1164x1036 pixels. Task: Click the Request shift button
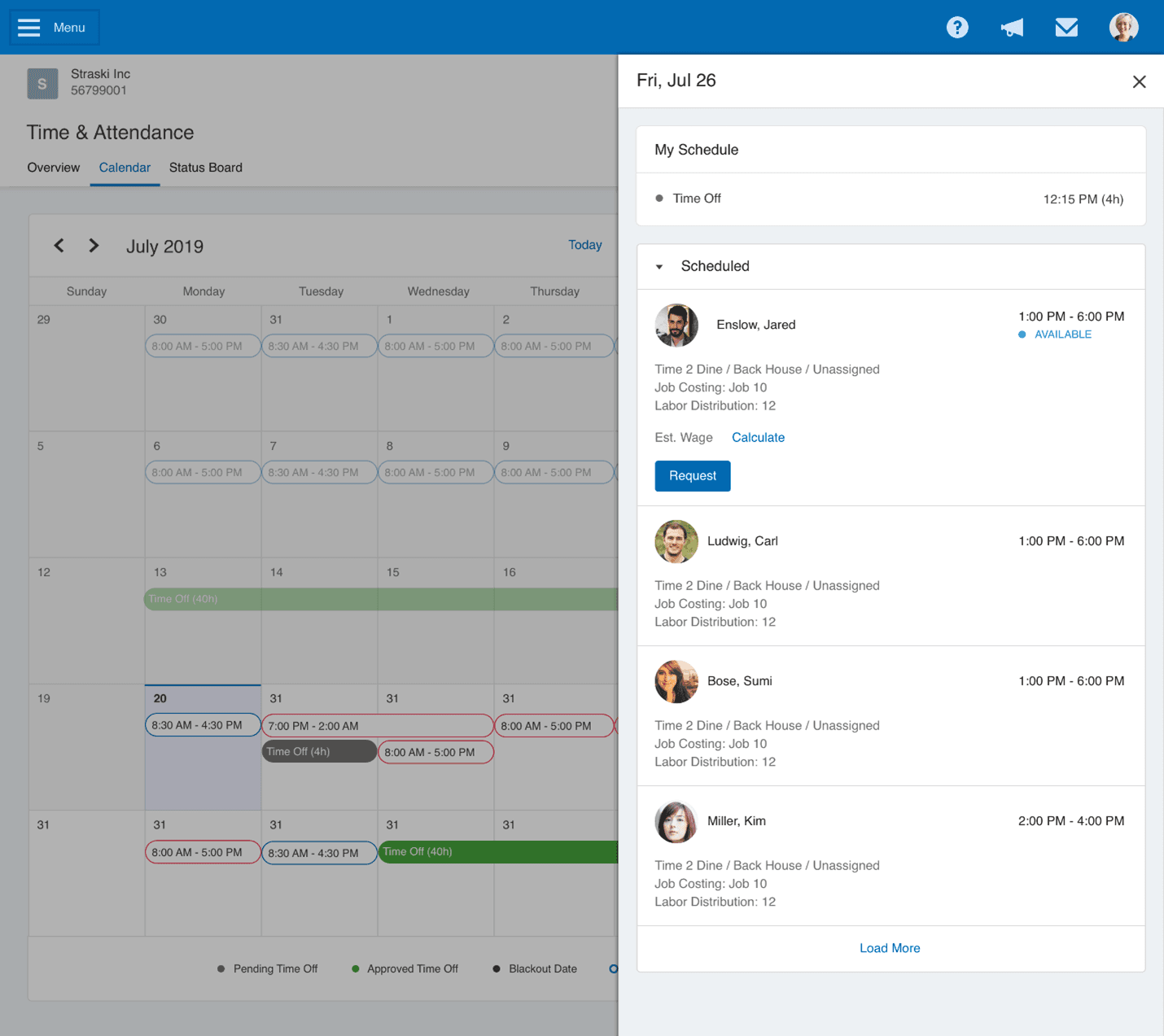point(692,476)
